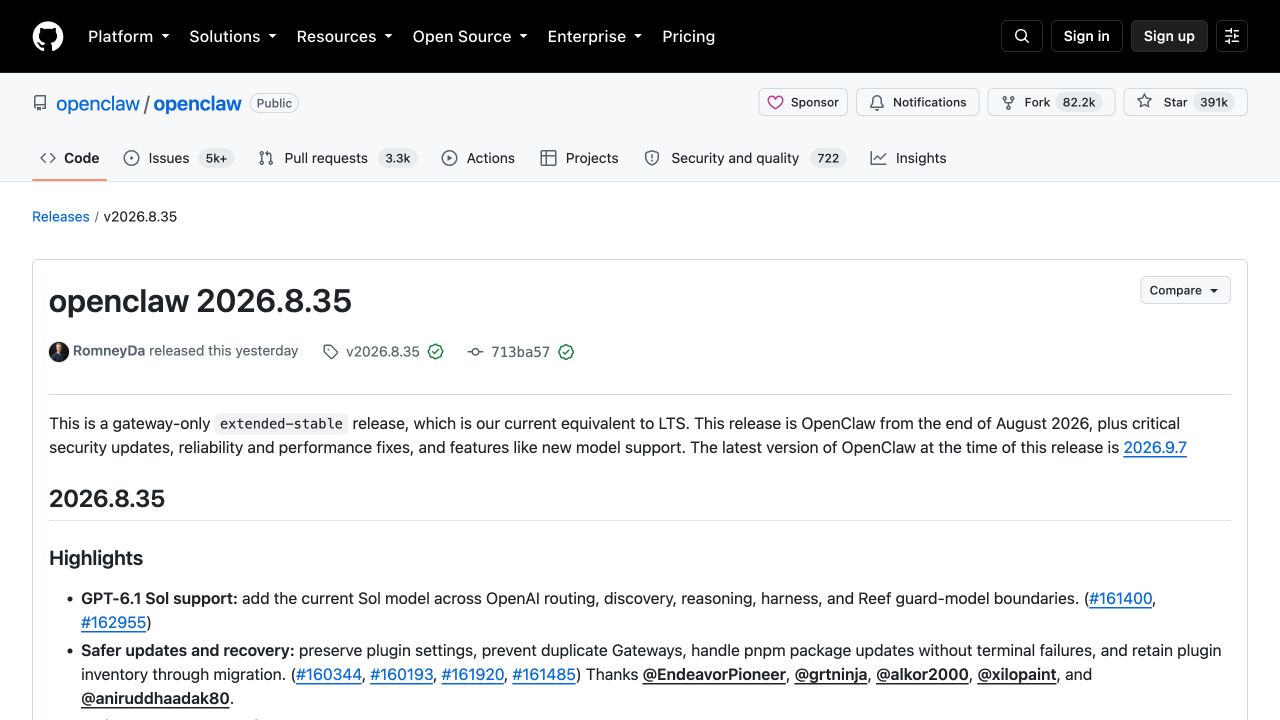Open the appearance settings icon button
The width and height of the screenshot is (1280, 720).
(1232, 36)
